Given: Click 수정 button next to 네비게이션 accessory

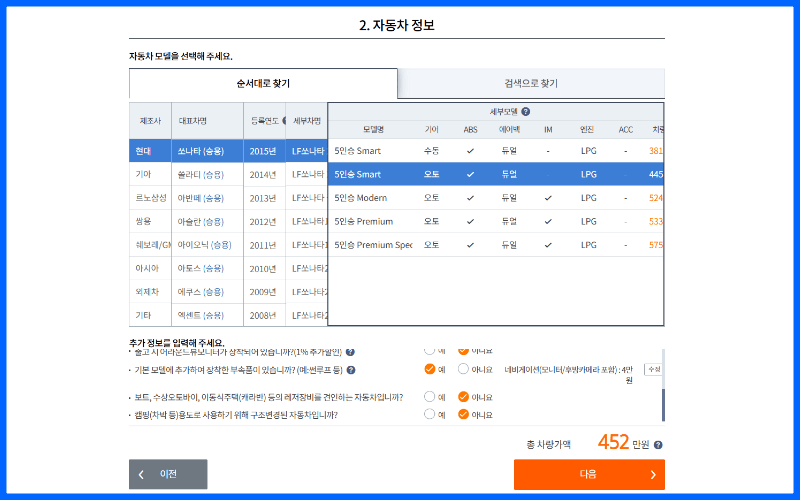Looking at the screenshot, I should click(654, 369).
